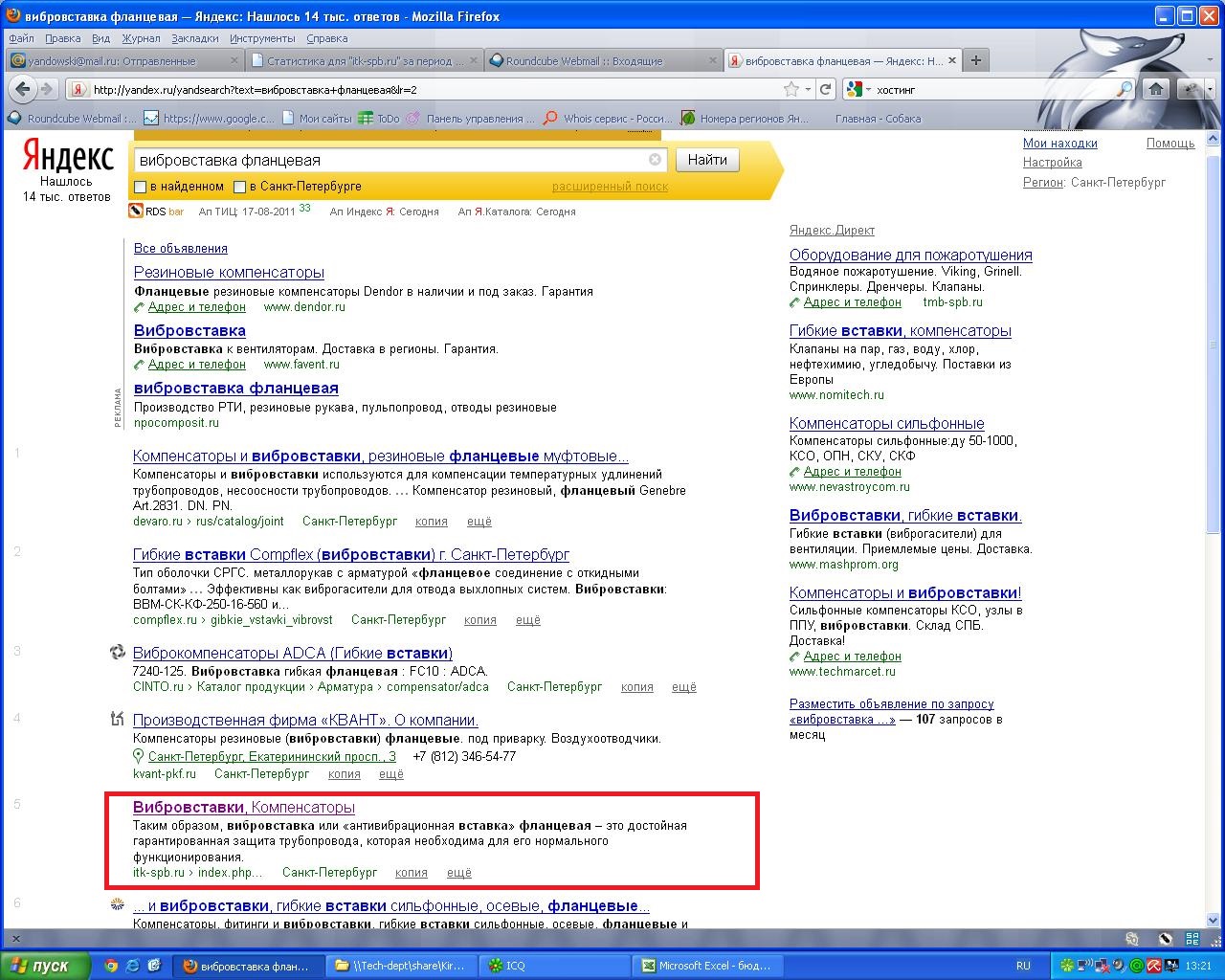Bookmark this page with the star icon
Screen dimensions: 1225x980
(791, 89)
